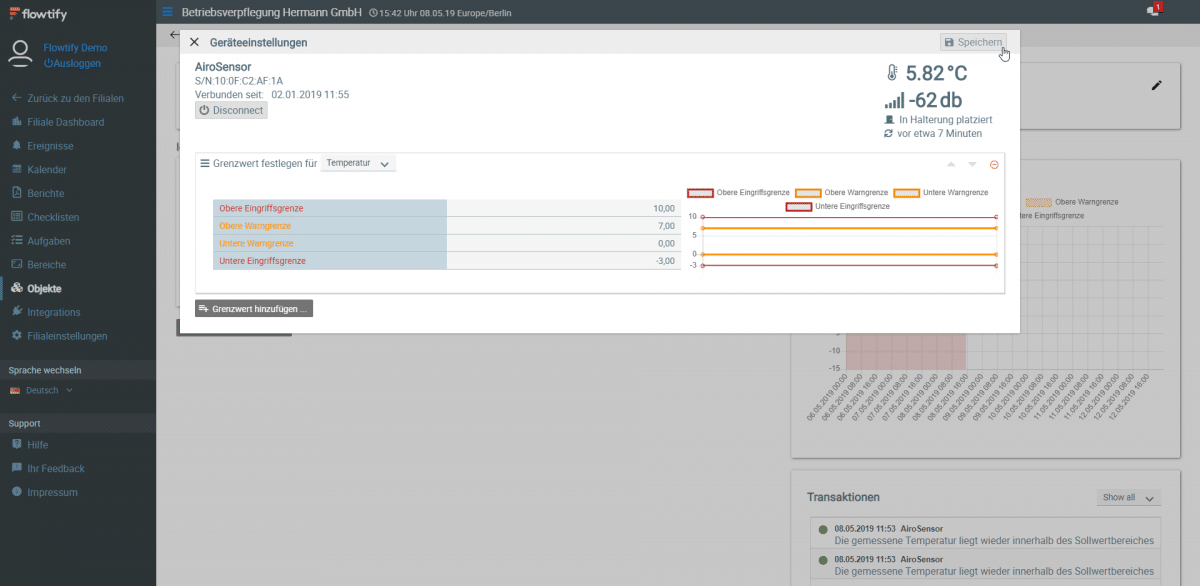
Task: Move threshold panel down with arrow icon
Action: point(972,164)
